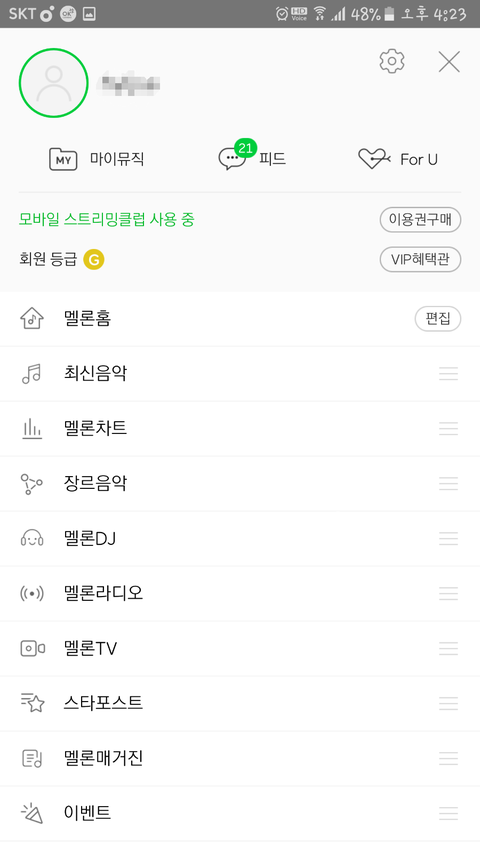Open settings with the gear icon
The width and height of the screenshot is (480, 853).
pos(392,61)
